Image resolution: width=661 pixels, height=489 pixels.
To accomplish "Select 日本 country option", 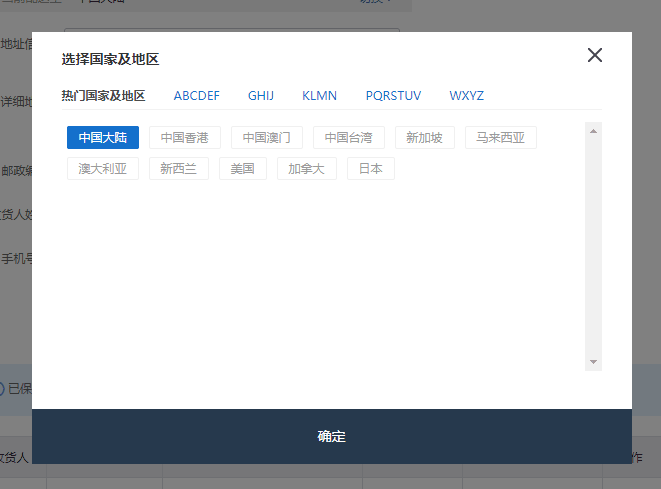I will click(371, 169).
